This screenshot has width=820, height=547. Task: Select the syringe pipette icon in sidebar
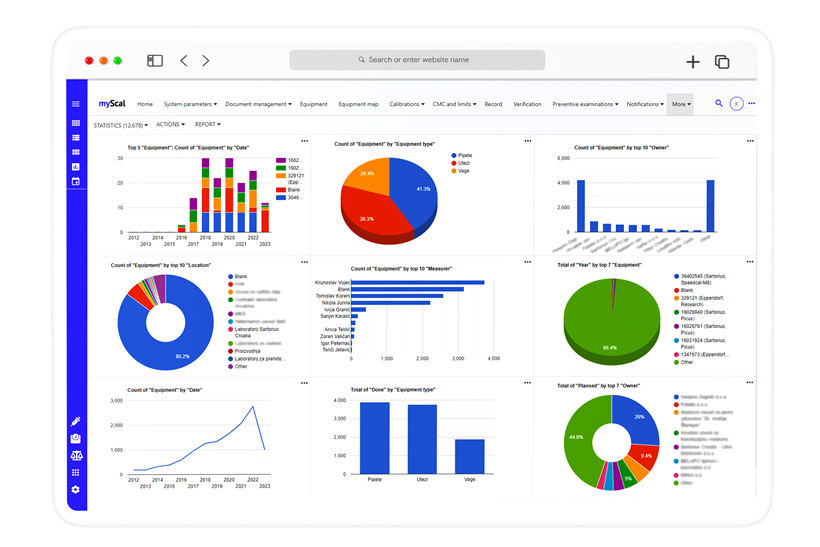(x=76, y=422)
